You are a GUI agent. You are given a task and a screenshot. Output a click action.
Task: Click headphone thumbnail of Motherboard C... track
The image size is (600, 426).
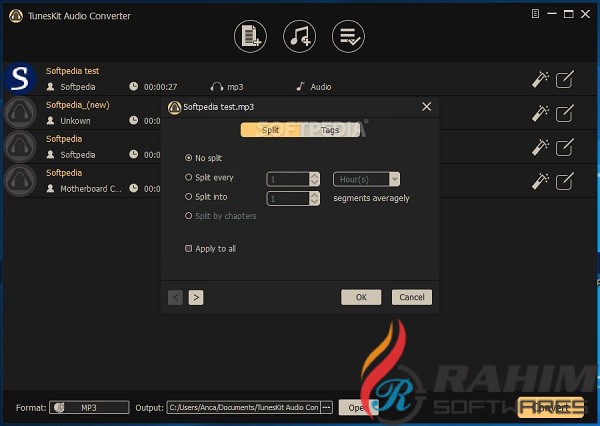pos(20,181)
